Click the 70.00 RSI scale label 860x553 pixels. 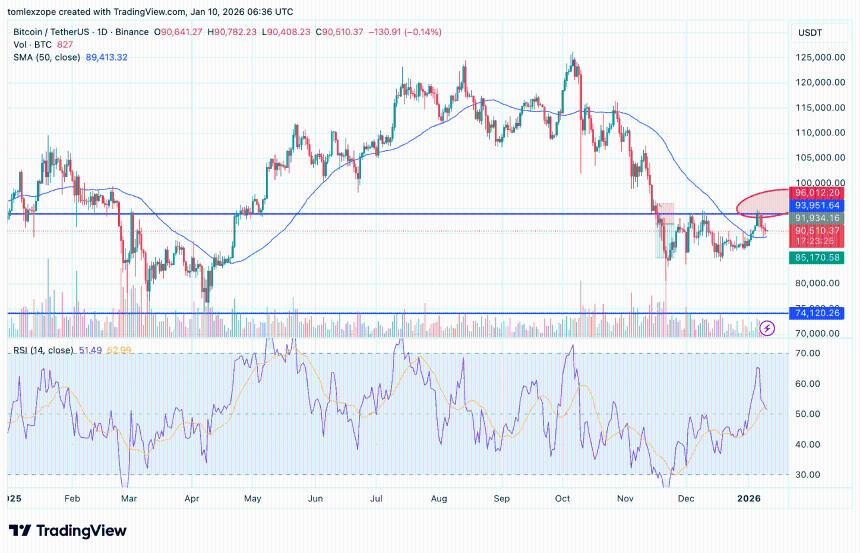pyautogui.click(x=811, y=354)
